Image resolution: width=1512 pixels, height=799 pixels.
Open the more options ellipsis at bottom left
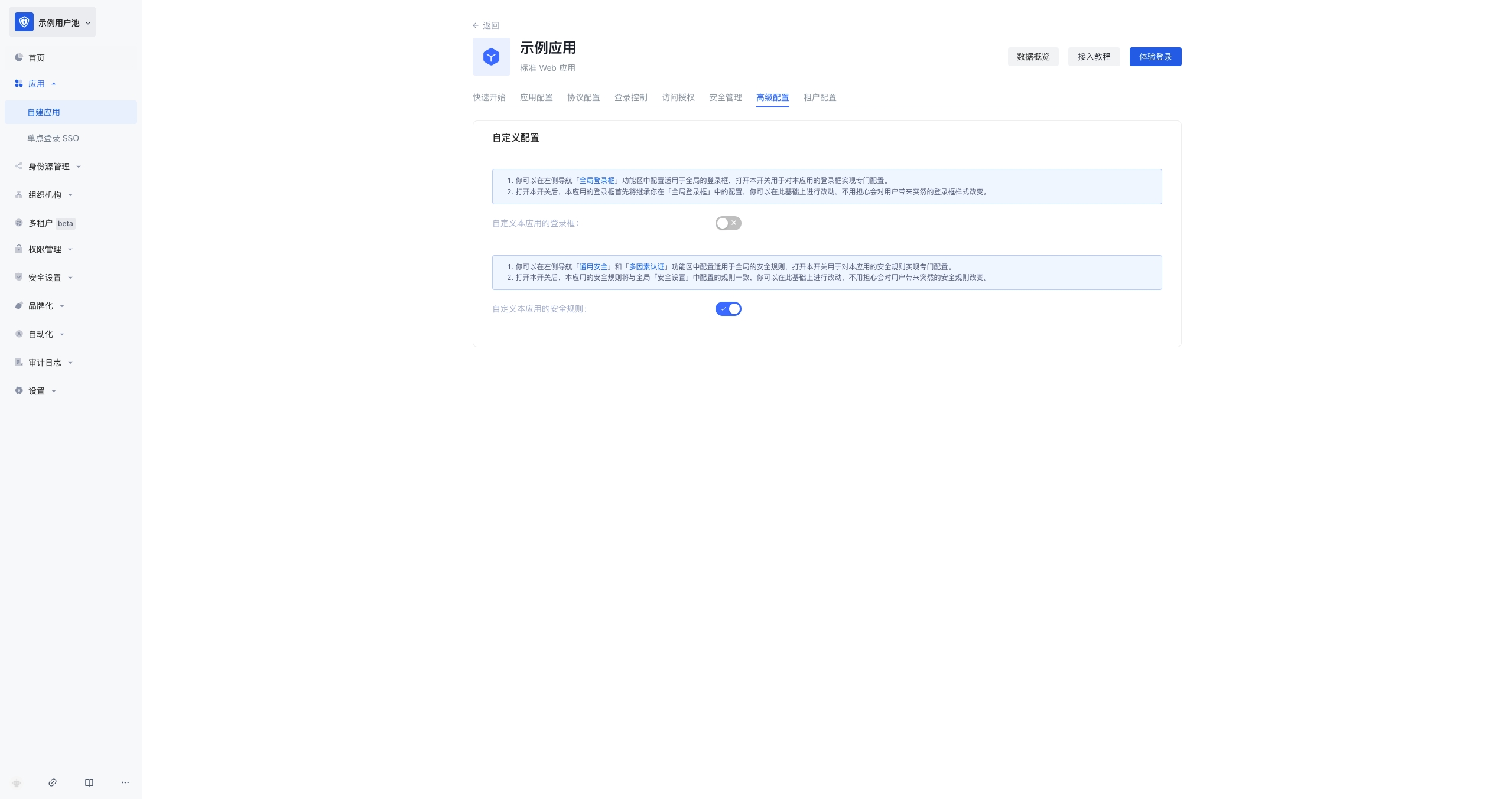(x=125, y=782)
